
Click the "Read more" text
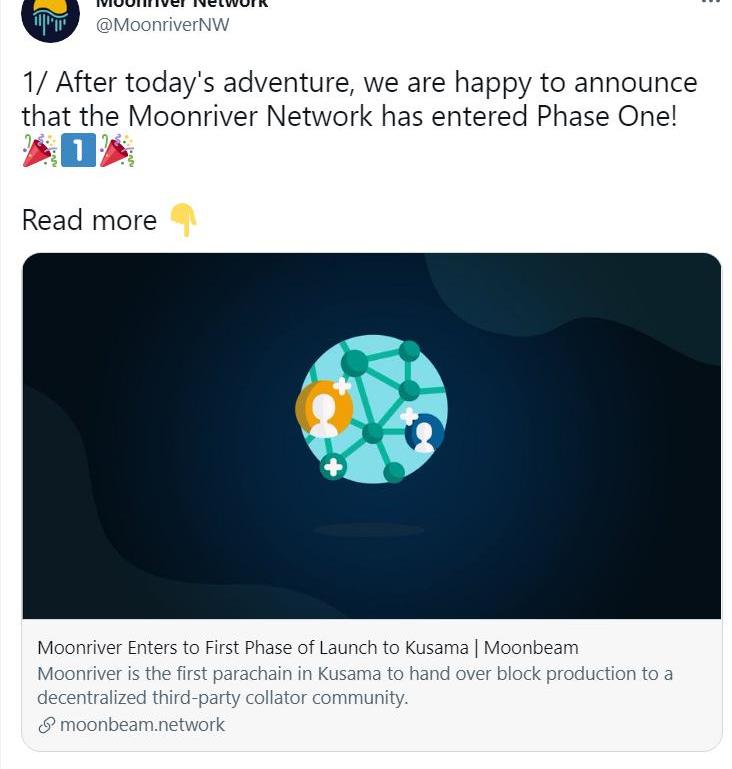pos(89,220)
